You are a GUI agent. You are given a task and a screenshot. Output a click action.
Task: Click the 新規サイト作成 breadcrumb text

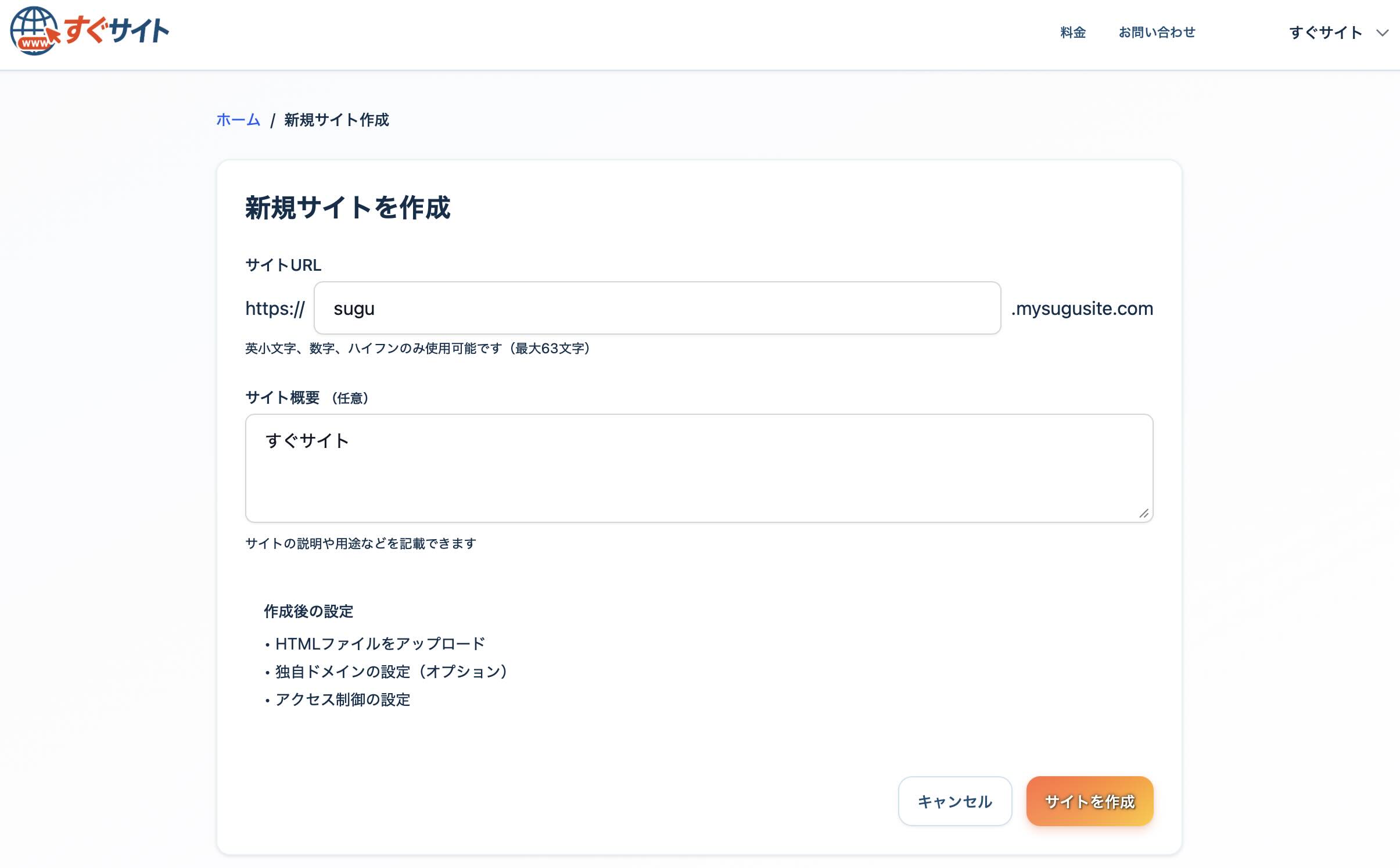[336, 120]
